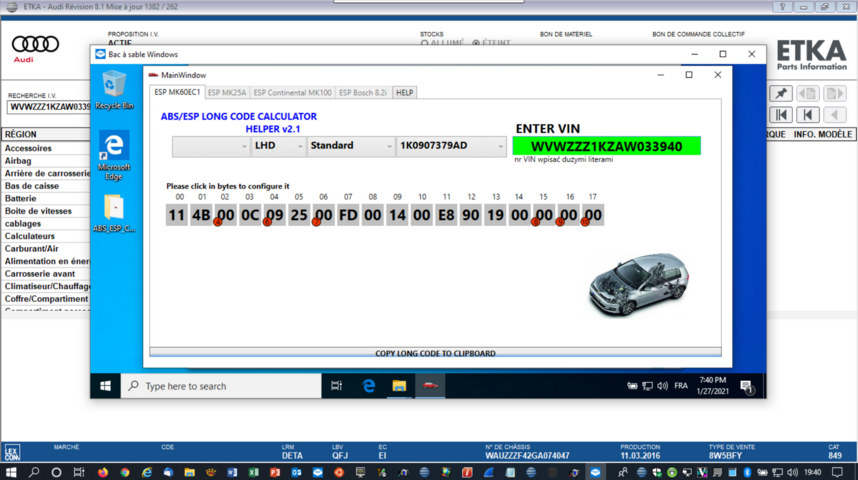This screenshot has height=480, width=858.
Task: Switch to the ESP MK25A tab
Action: click(x=227, y=92)
